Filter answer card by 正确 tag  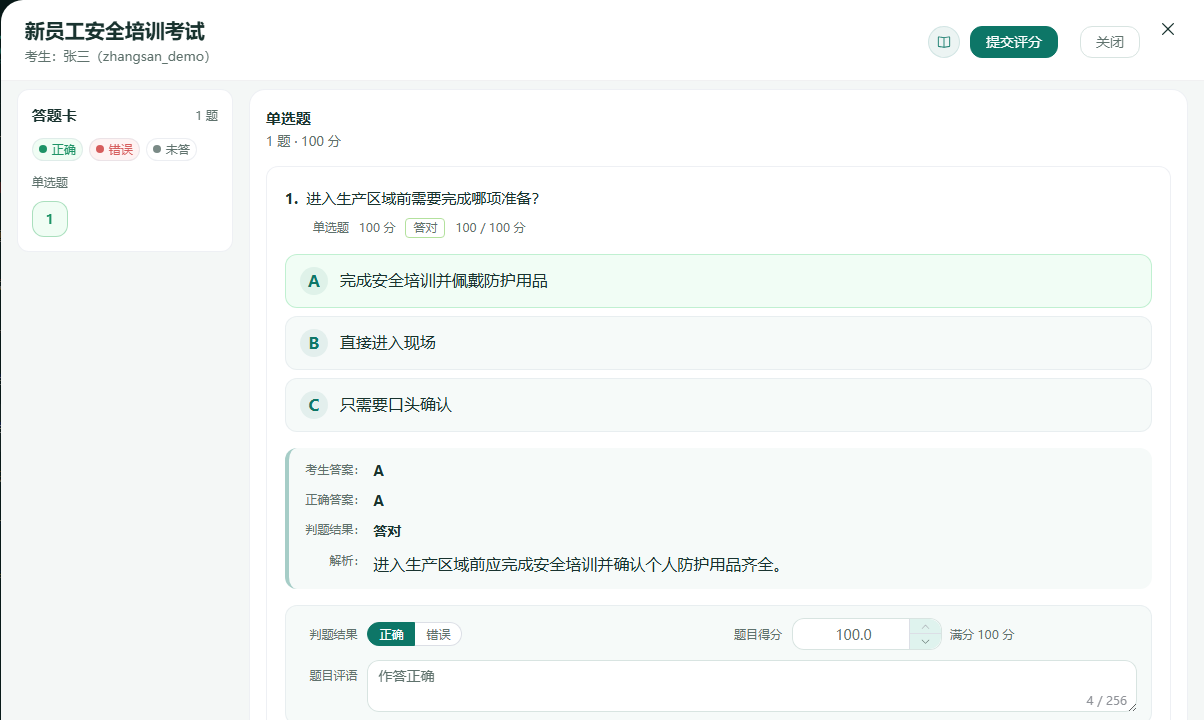point(57,150)
